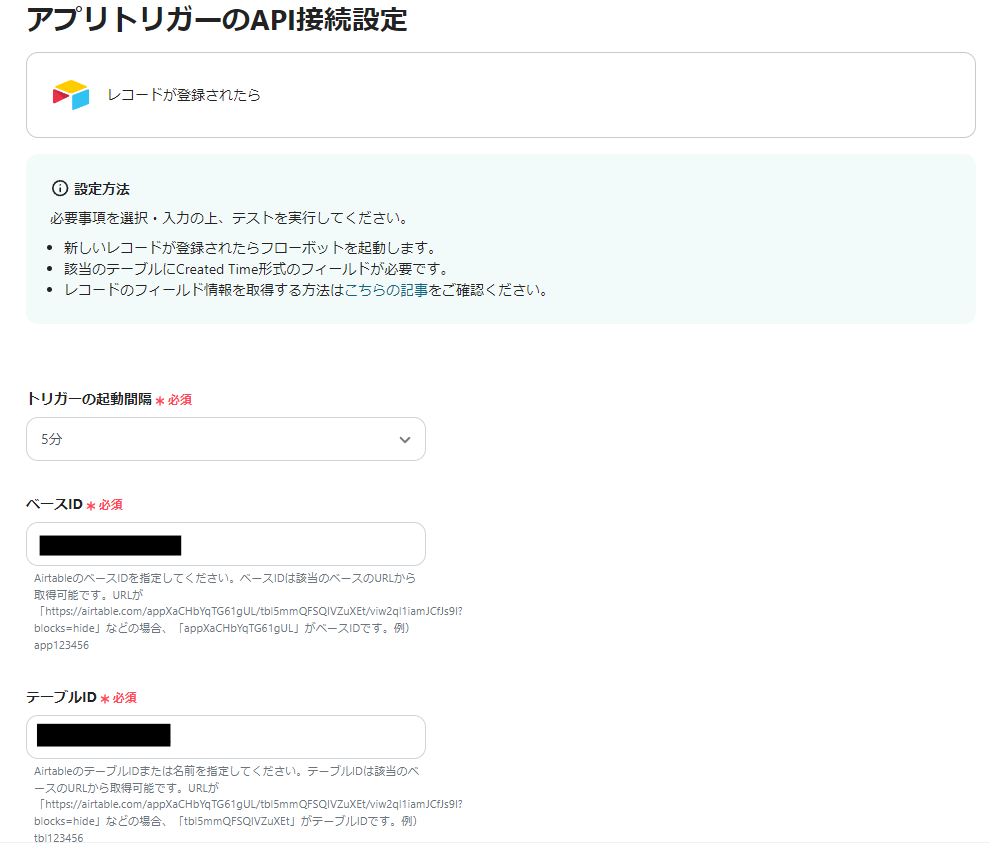990x843 pixels.
Task: Click inside the テーブルID input field
Action: pos(225,737)
